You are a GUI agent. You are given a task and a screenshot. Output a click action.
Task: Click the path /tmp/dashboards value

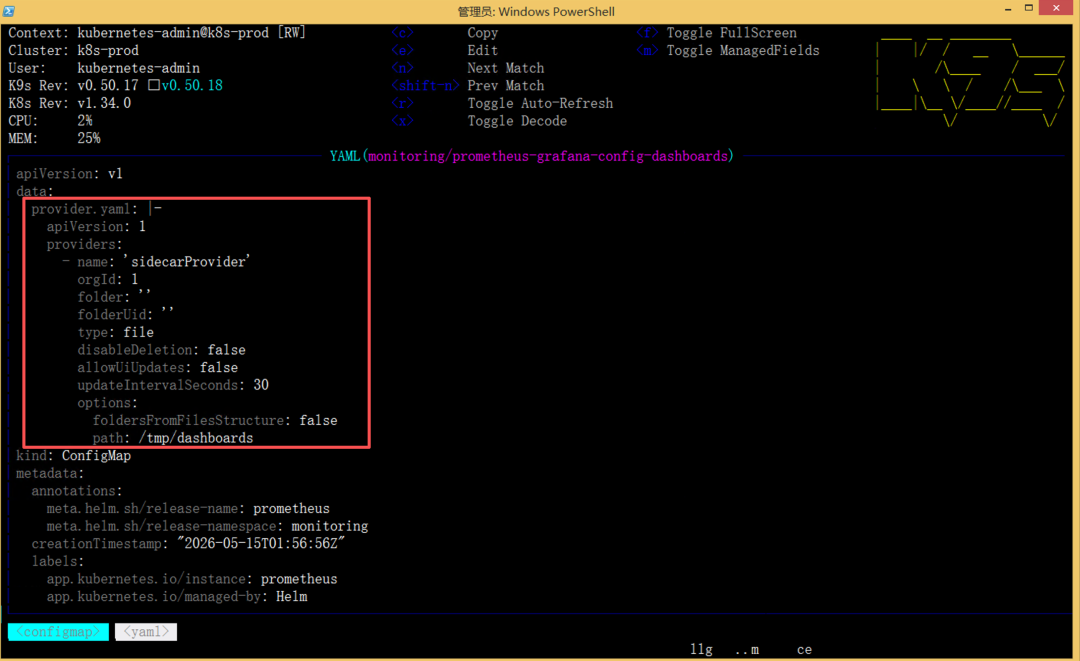coord(196,438)
